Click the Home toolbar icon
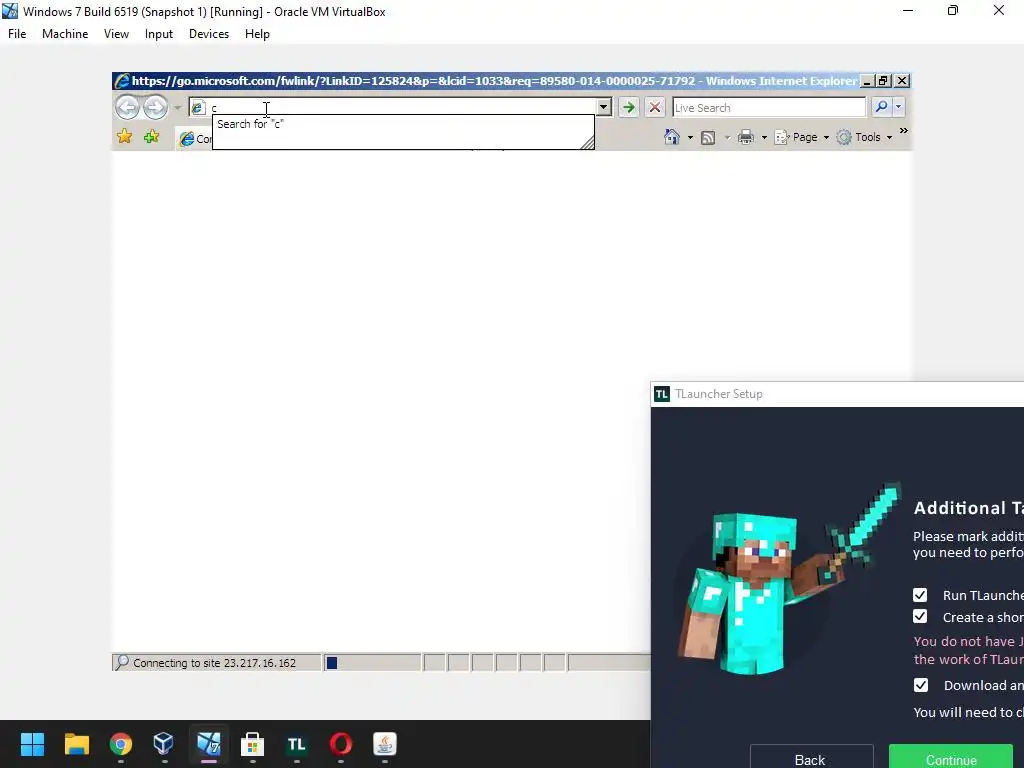The height and width of the screenshot is (768, 1024). pos(671,136)
